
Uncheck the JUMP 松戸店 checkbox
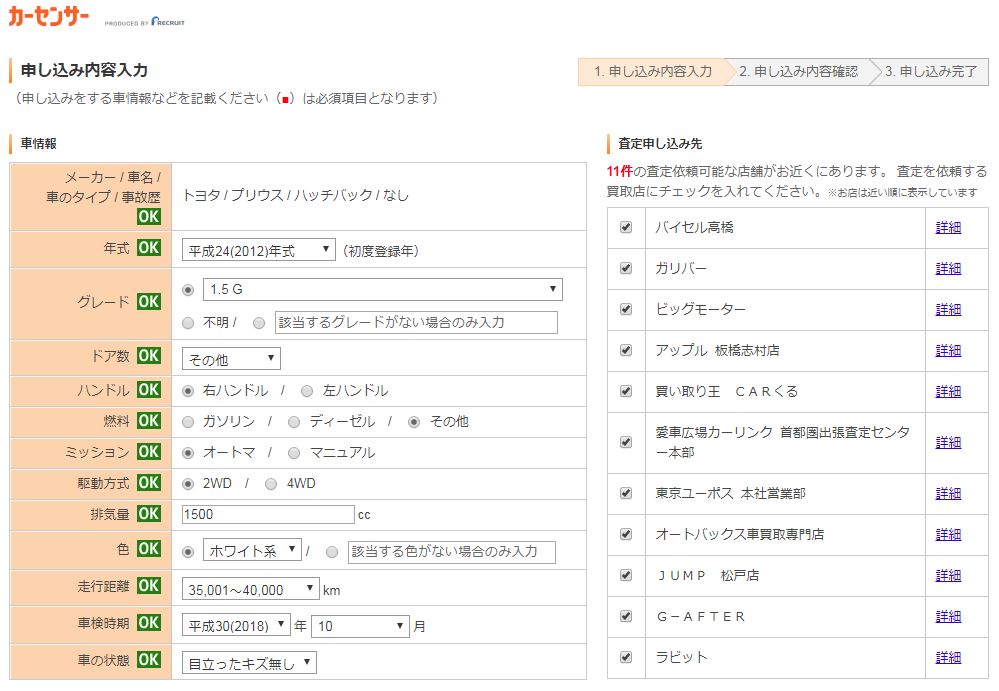(x=626, y=575)
